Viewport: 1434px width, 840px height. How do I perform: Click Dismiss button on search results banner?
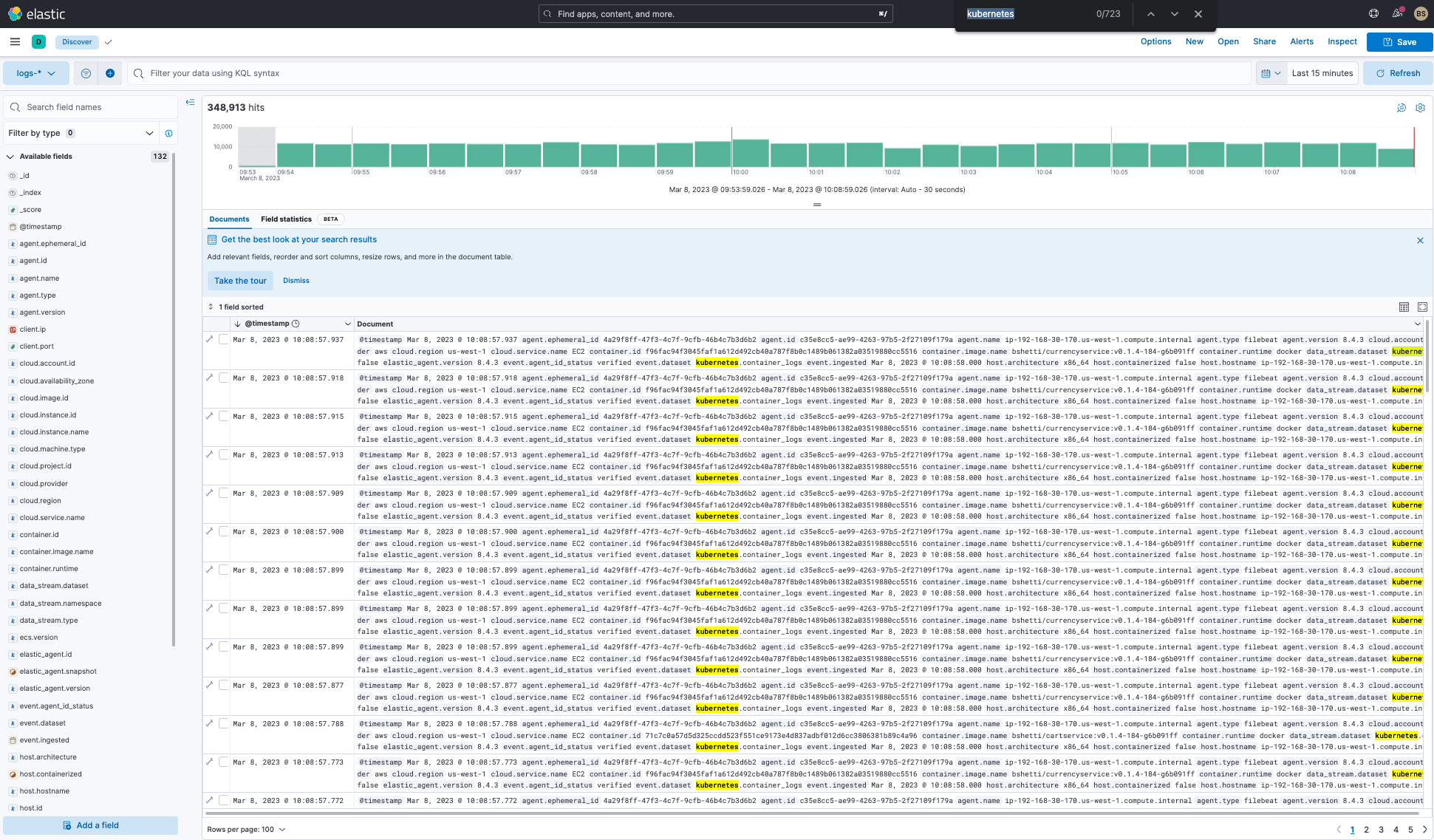(296, 281)
